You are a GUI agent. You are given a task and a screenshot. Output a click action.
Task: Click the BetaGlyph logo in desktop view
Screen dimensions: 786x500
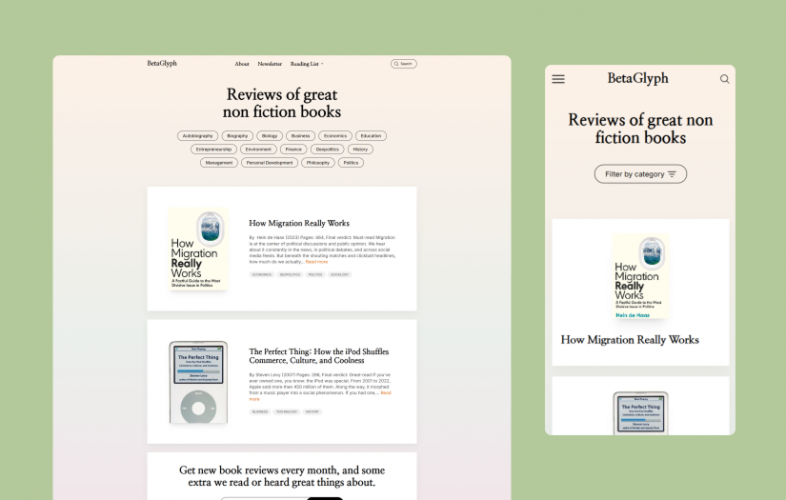point(162,63)
